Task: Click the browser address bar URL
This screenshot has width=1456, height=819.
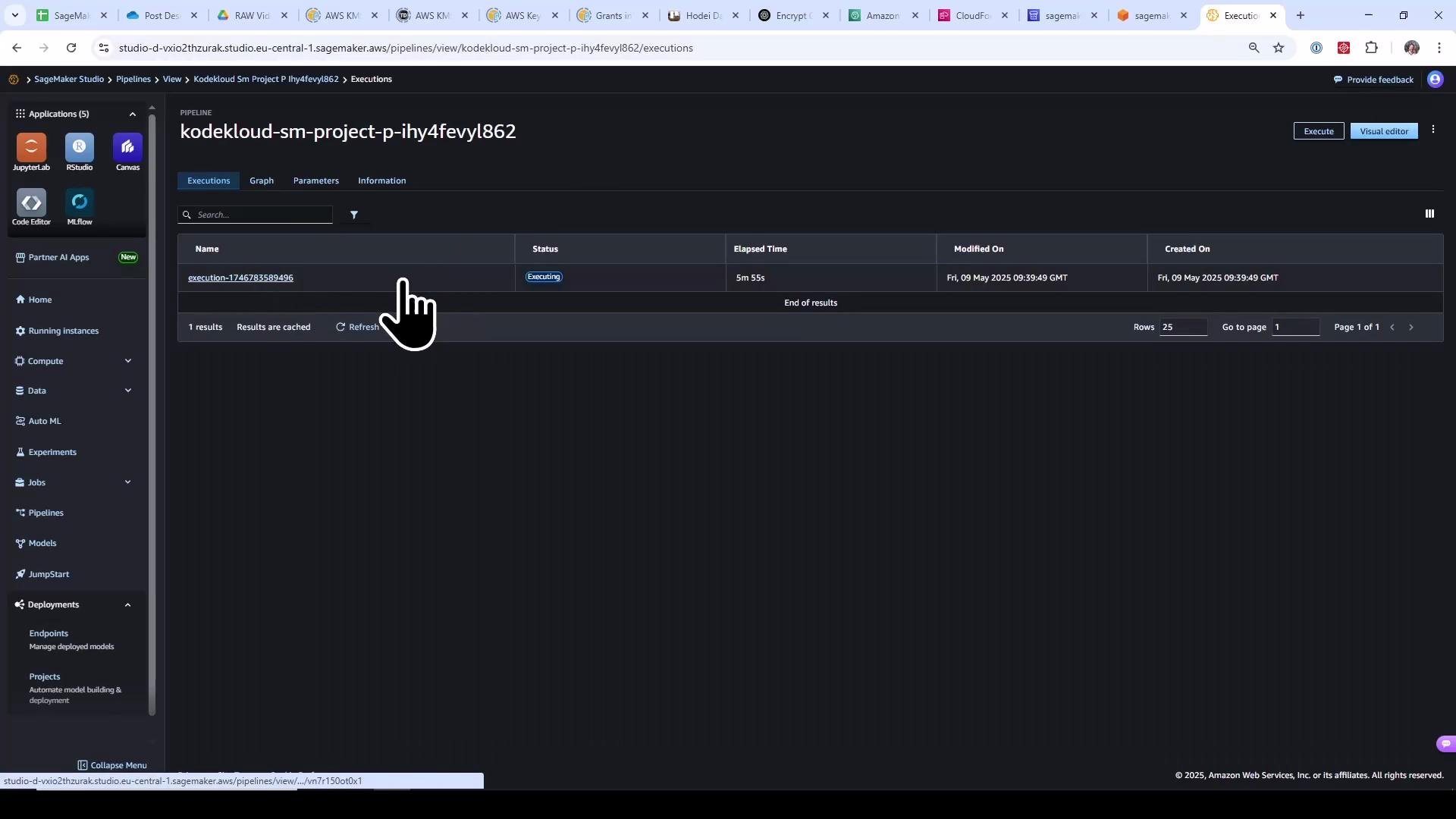Action: click(x=406, y=48)
